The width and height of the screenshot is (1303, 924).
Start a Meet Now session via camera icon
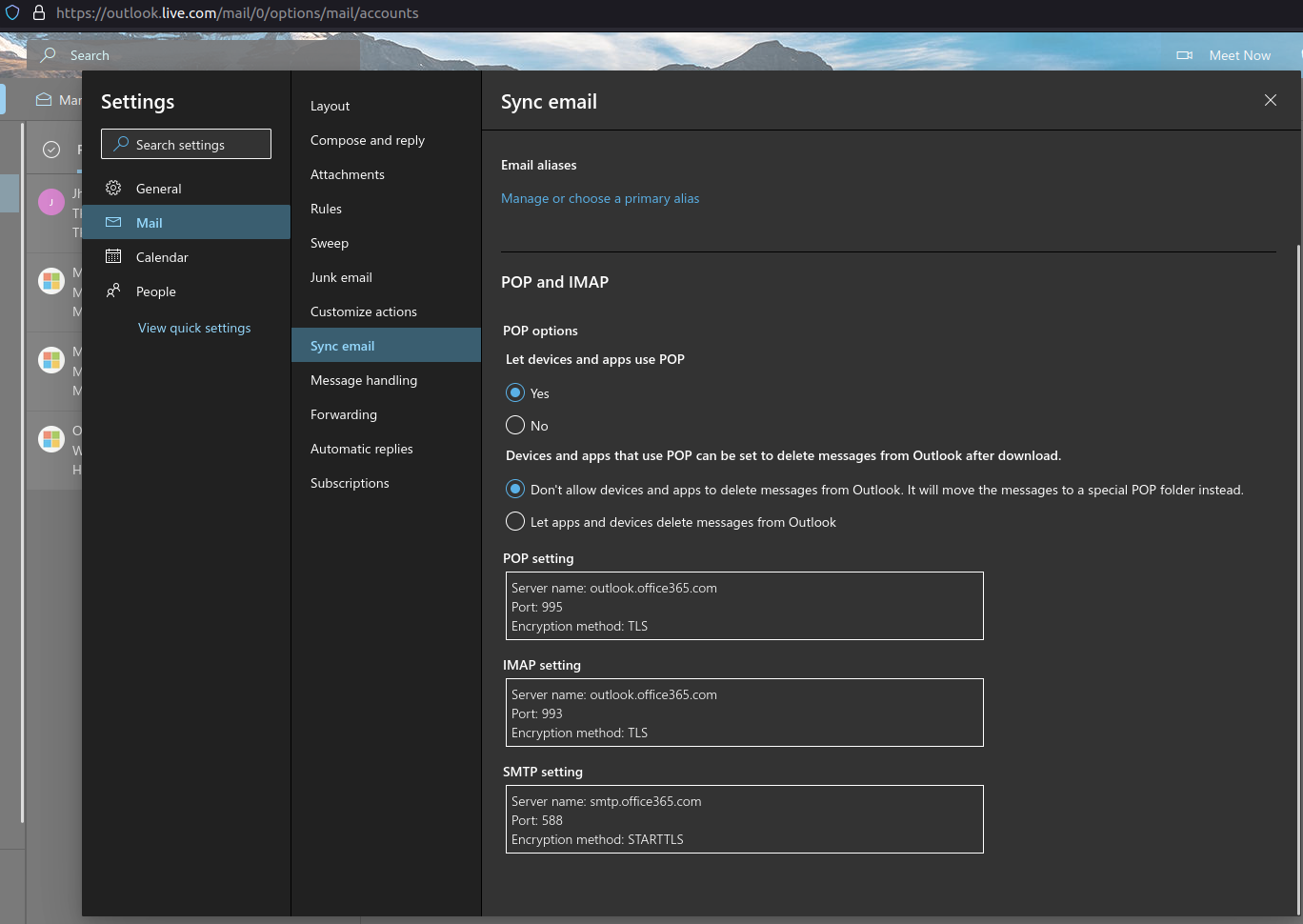pyautogui.click(x=1184, y=55)
